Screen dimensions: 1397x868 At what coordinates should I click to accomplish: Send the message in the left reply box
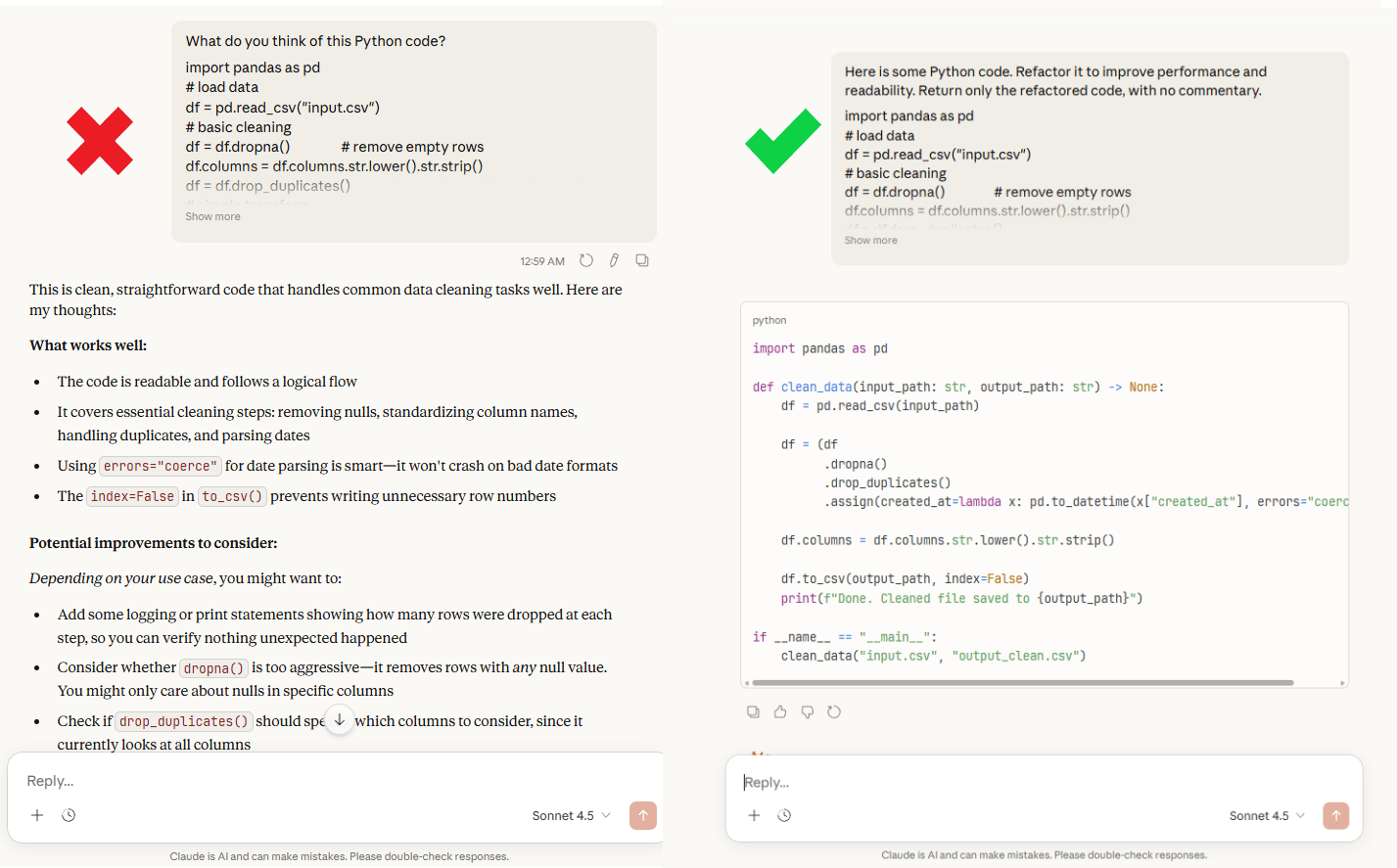(x=643, y=815)
